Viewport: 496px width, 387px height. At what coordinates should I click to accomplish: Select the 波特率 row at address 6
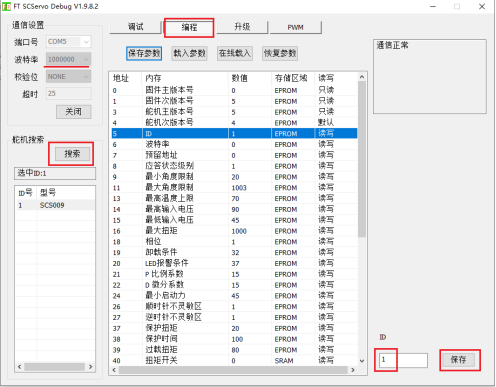(x=234, y=144)
